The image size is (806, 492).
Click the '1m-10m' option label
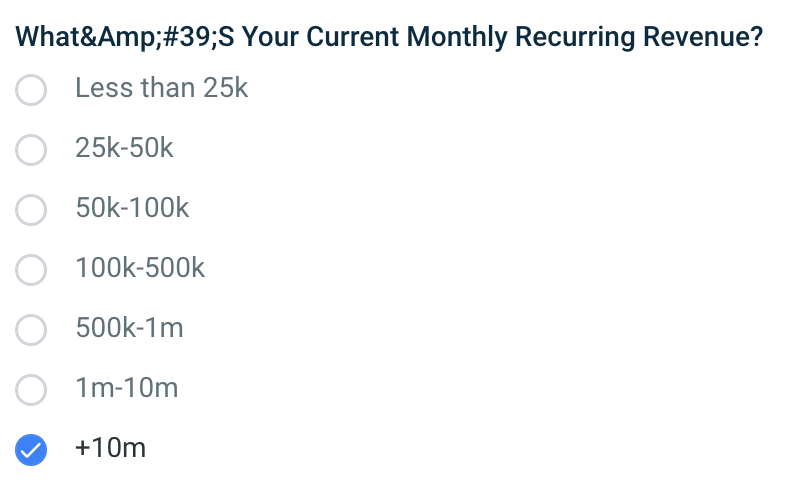tap(126, 388)
